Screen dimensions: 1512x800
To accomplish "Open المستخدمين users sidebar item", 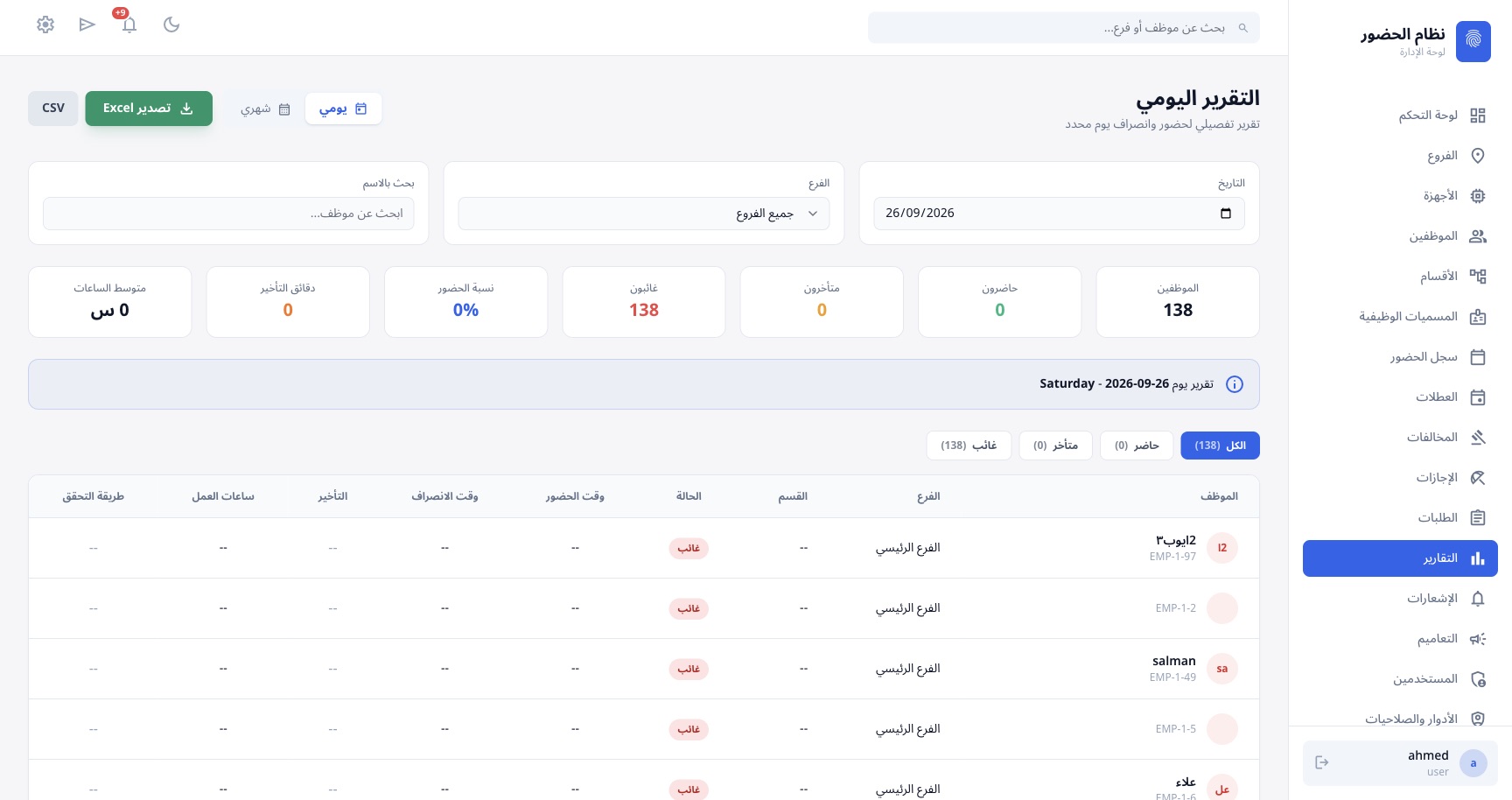I will point(1400,679).
